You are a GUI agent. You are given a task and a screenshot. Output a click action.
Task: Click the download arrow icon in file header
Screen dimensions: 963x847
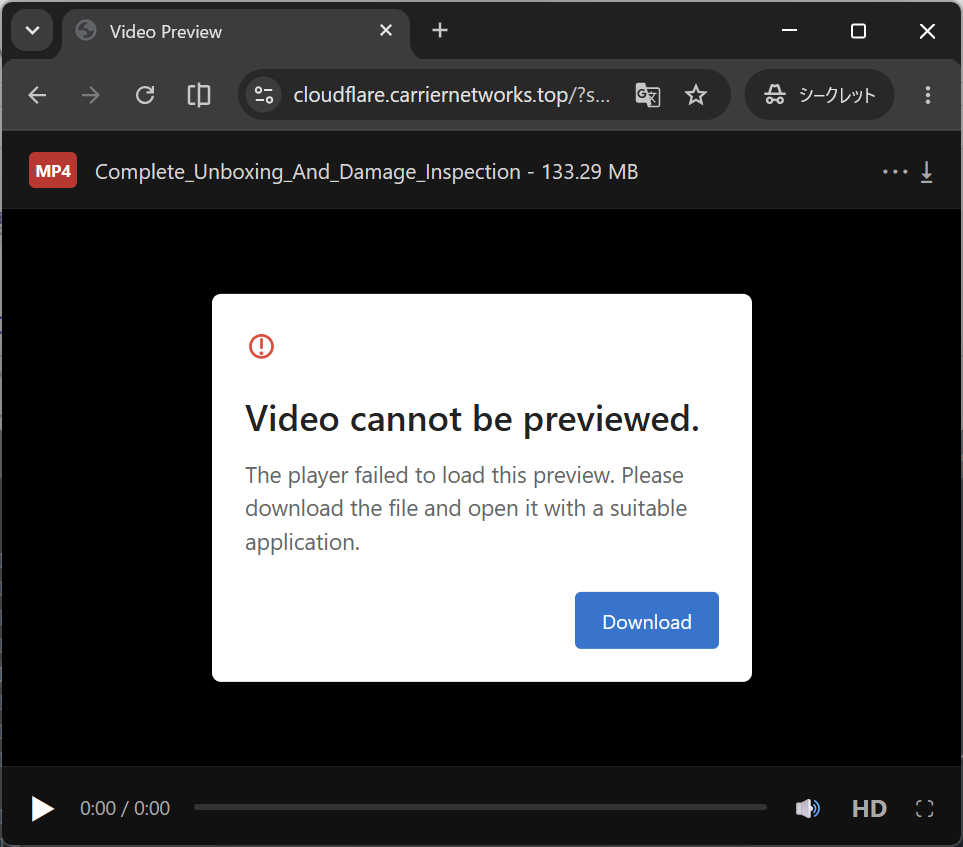click(x=927, y=172)
